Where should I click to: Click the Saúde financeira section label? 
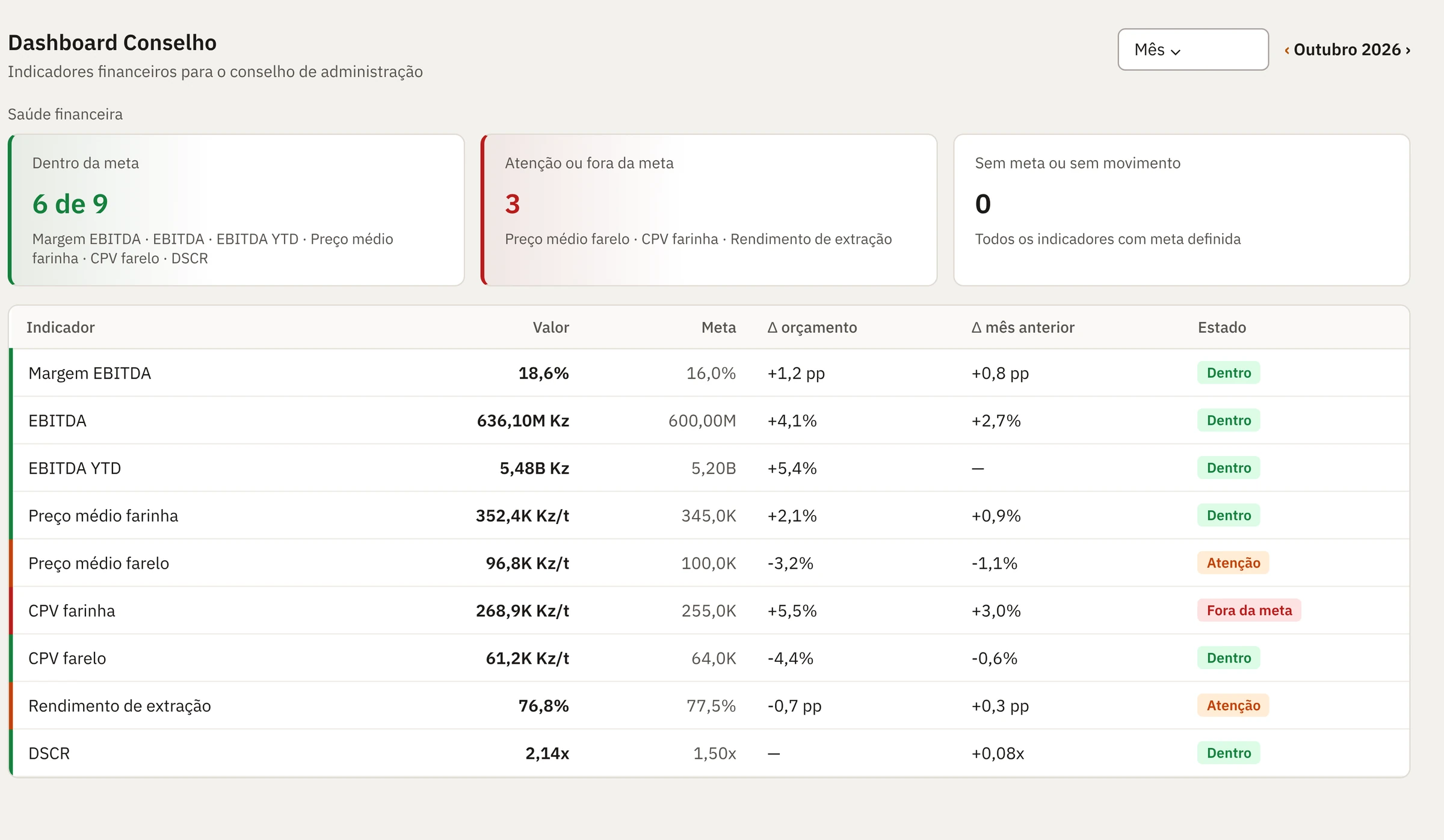(65, 114)
